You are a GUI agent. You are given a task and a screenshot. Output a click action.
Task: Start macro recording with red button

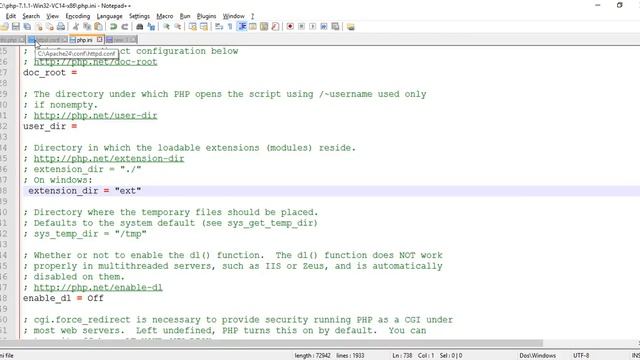click(290, 27)
